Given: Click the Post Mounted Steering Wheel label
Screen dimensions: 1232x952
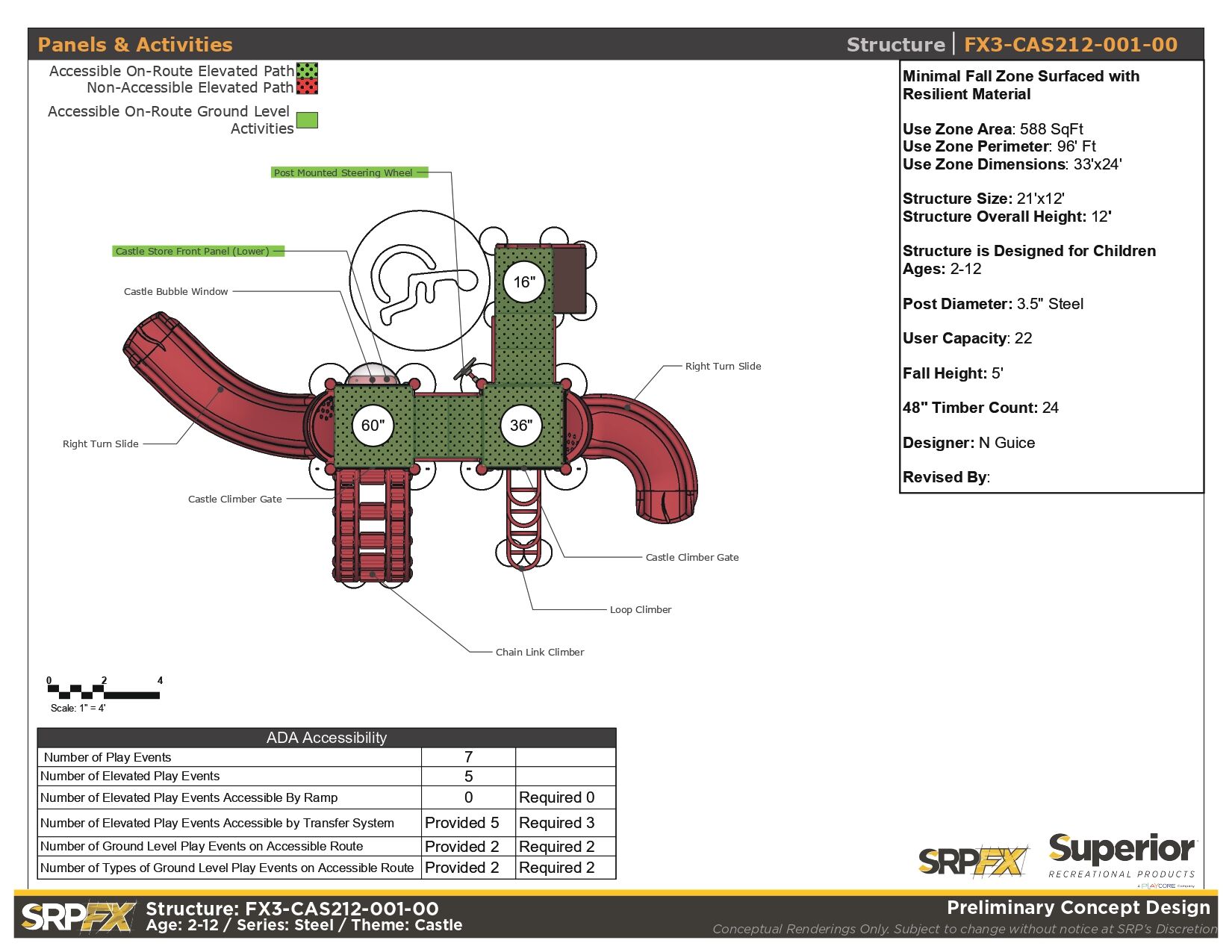Looking at the screenshot, I should 343,172.
